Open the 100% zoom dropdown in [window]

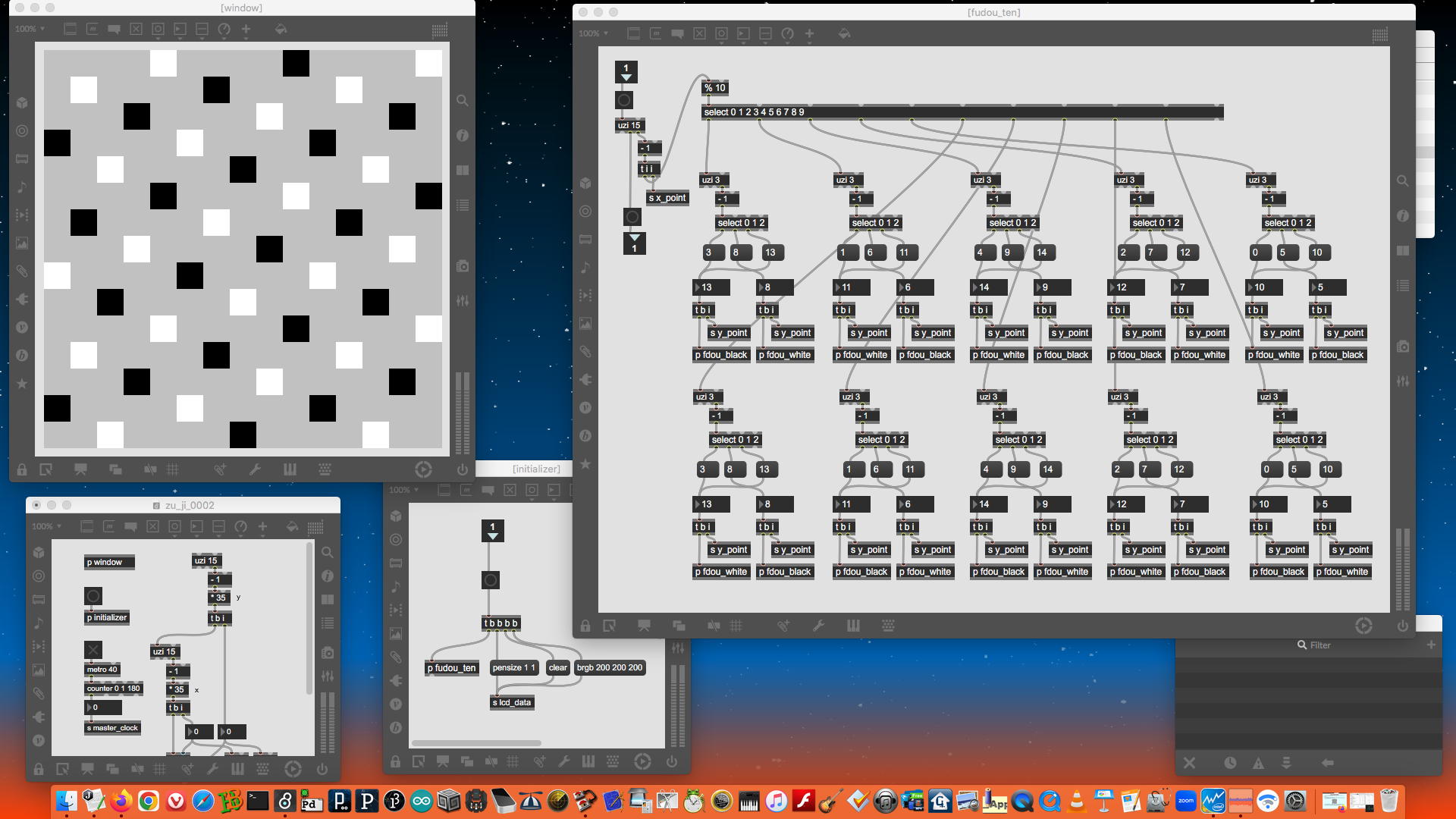coord(30,29)
